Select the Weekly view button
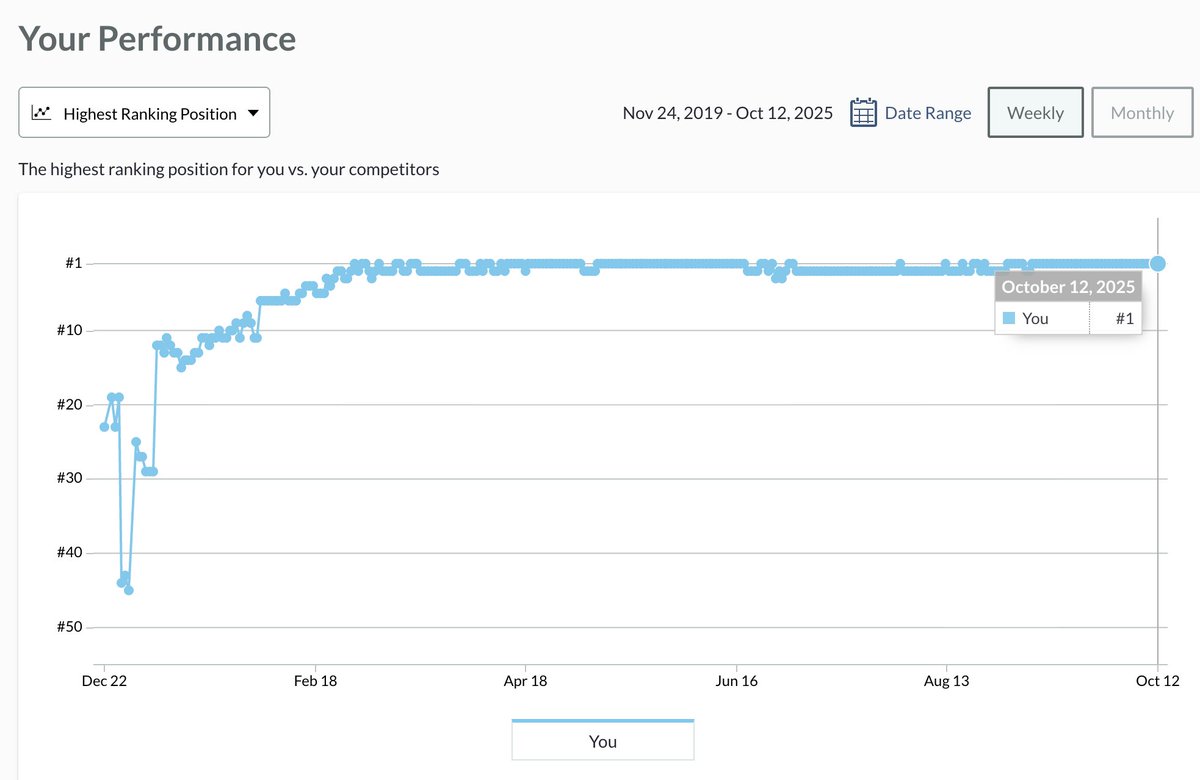 point(1035,113)
